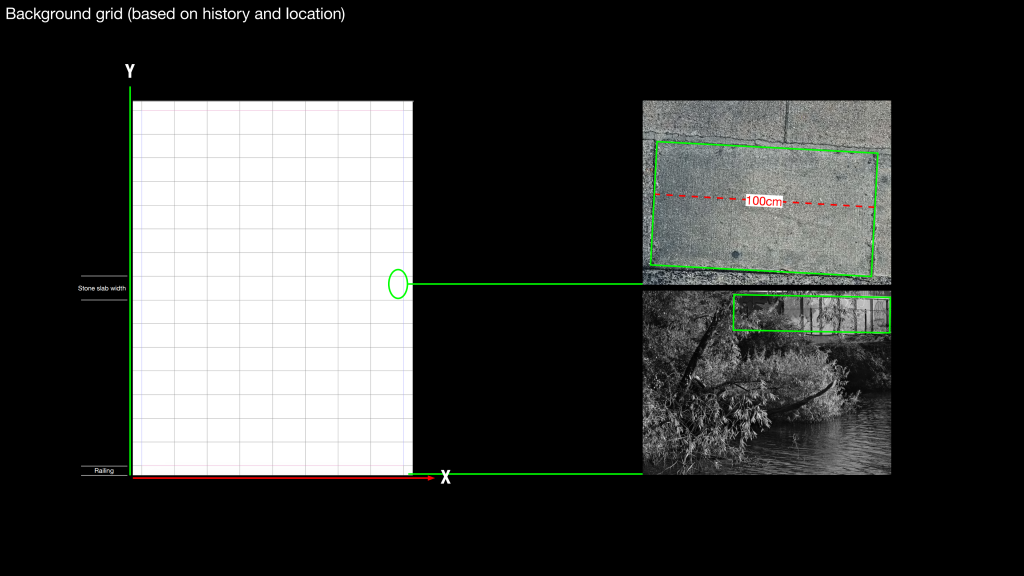Select the "Stone slab width" label
The height and width of the screenshot is (576, 1024).
(x=103, y=288)
